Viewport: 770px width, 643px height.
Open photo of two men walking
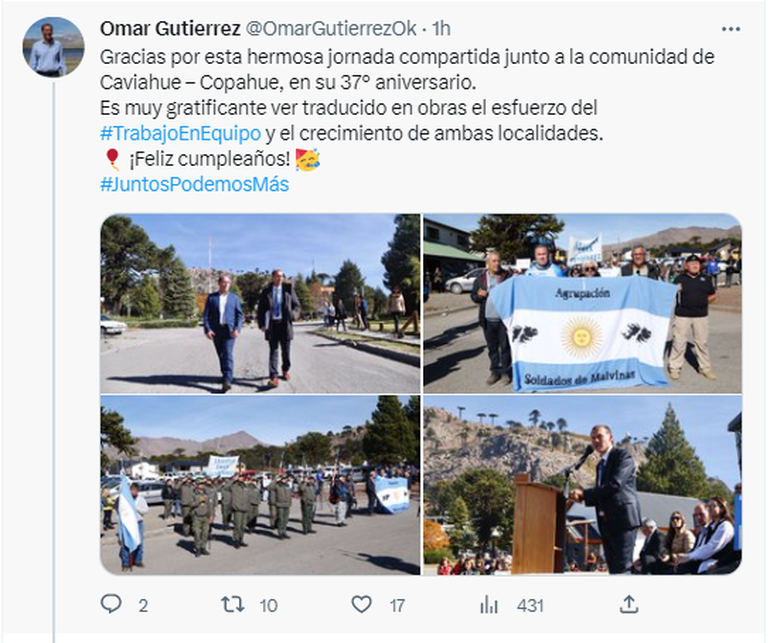260,304
